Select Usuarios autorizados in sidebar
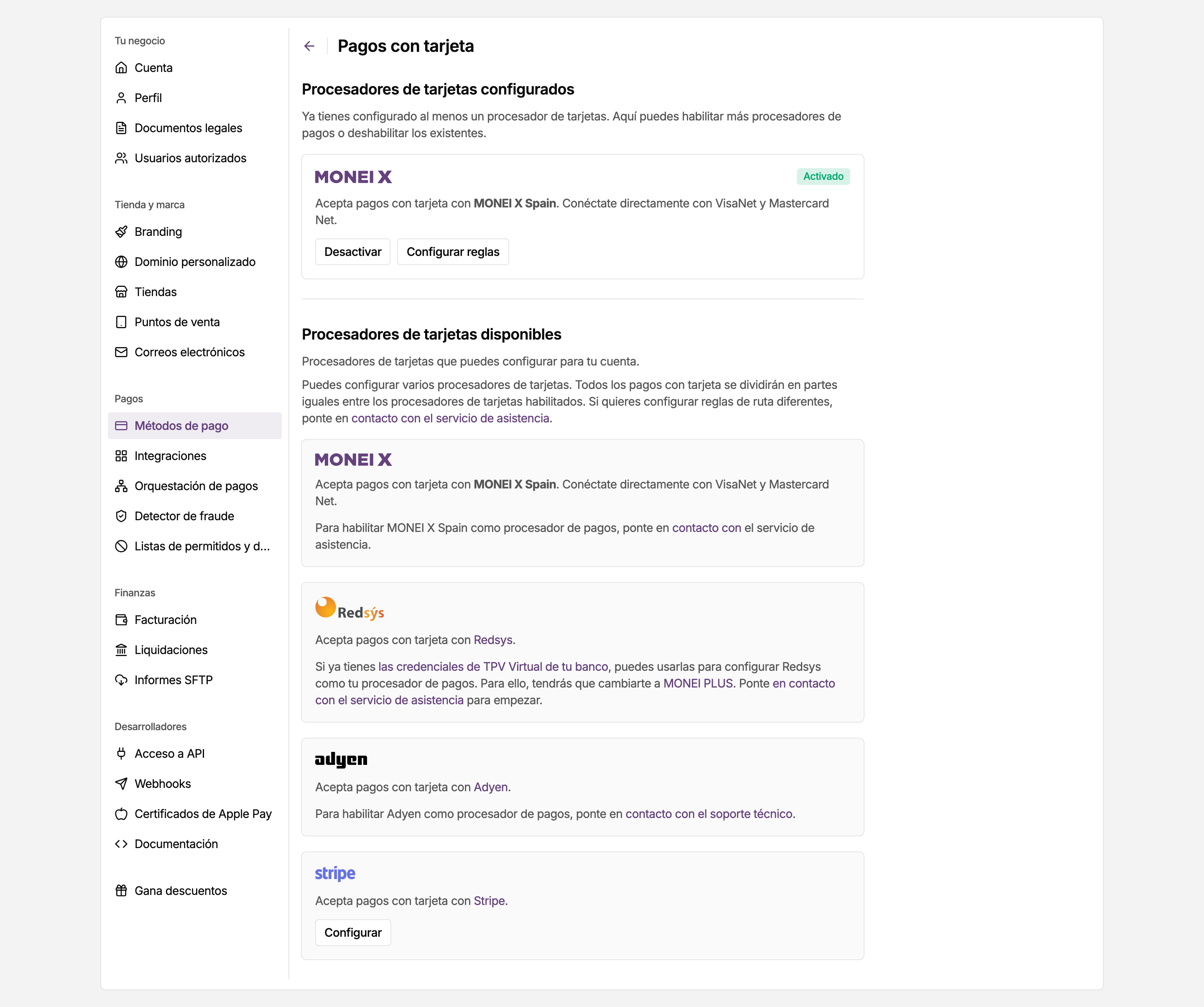Screen dimensions: 1204x1007 [x=194, y=158]
